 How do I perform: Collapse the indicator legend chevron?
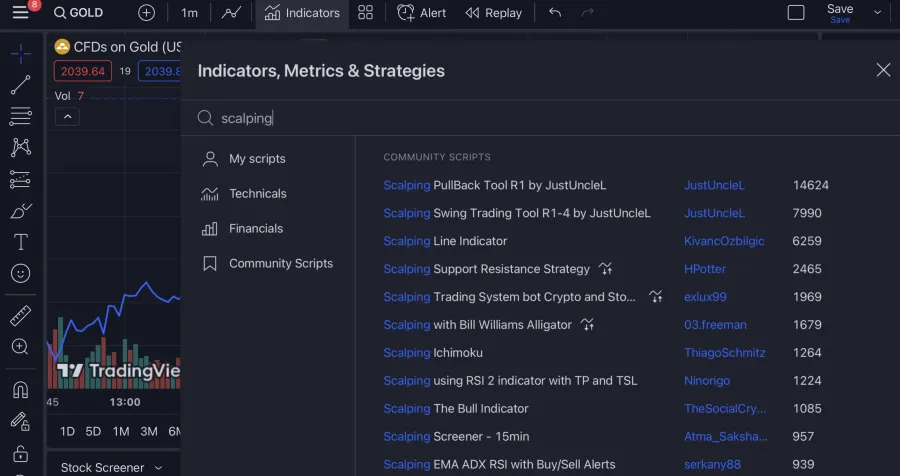coord(67,117)
